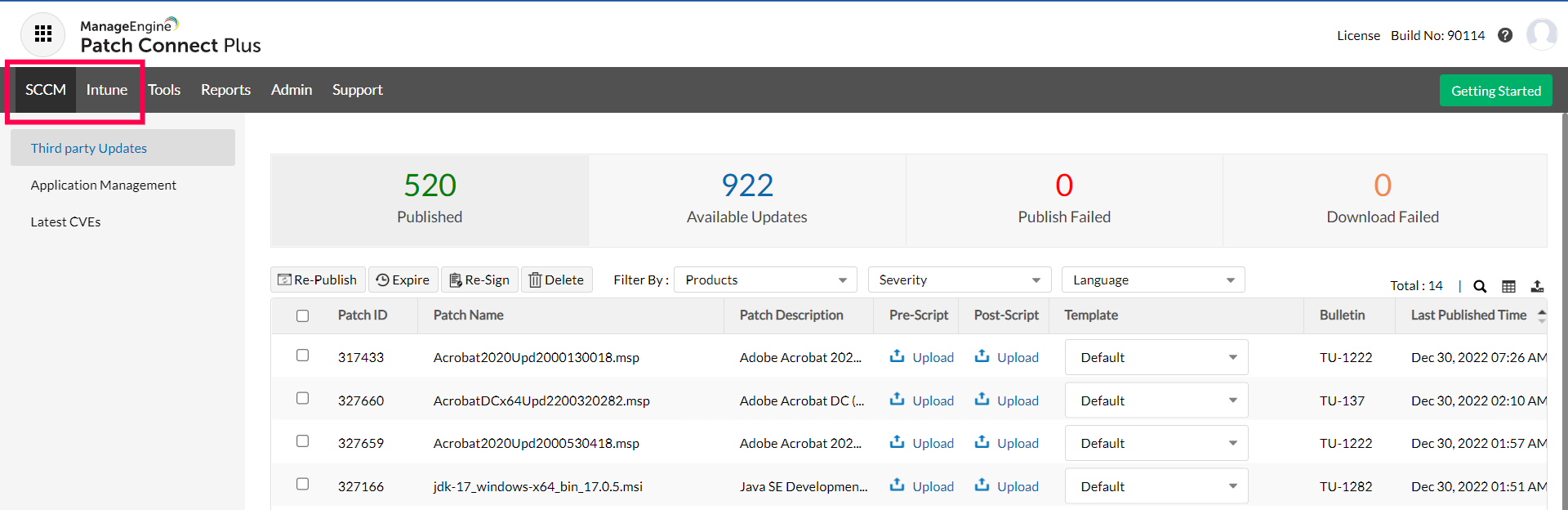Open Template dropdown for jdk-17 windows msi row

click(x=1156, y=486)
